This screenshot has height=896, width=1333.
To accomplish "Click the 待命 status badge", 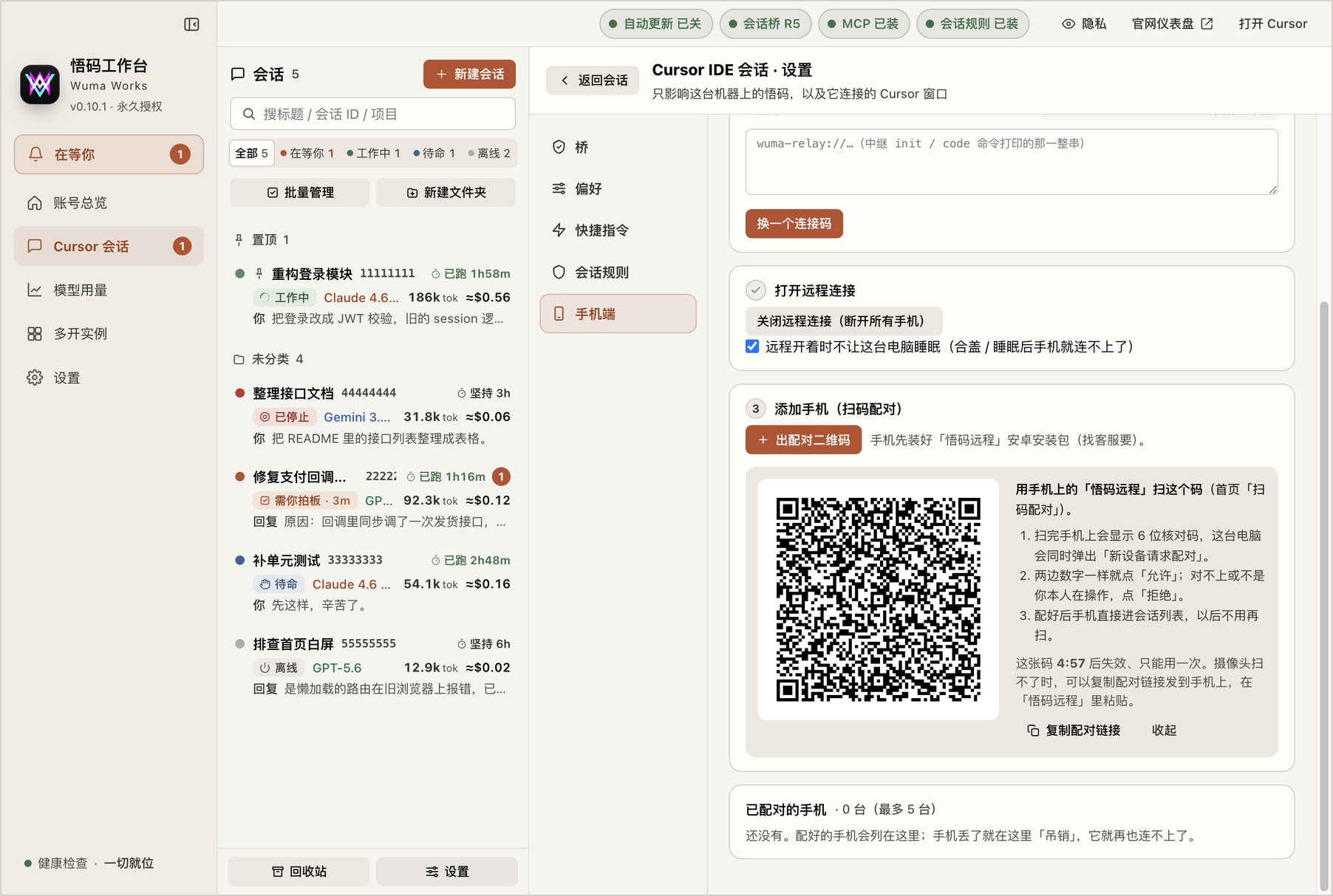I will (x=279, y=584).
